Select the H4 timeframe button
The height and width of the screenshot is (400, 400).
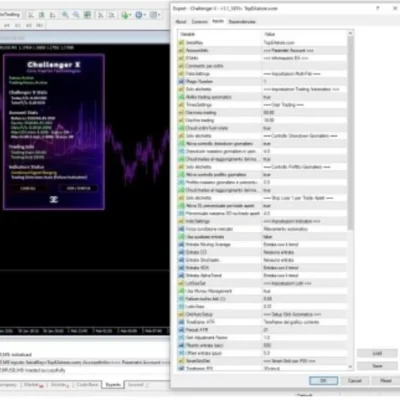pyautogui.click(x=7, y=25)
